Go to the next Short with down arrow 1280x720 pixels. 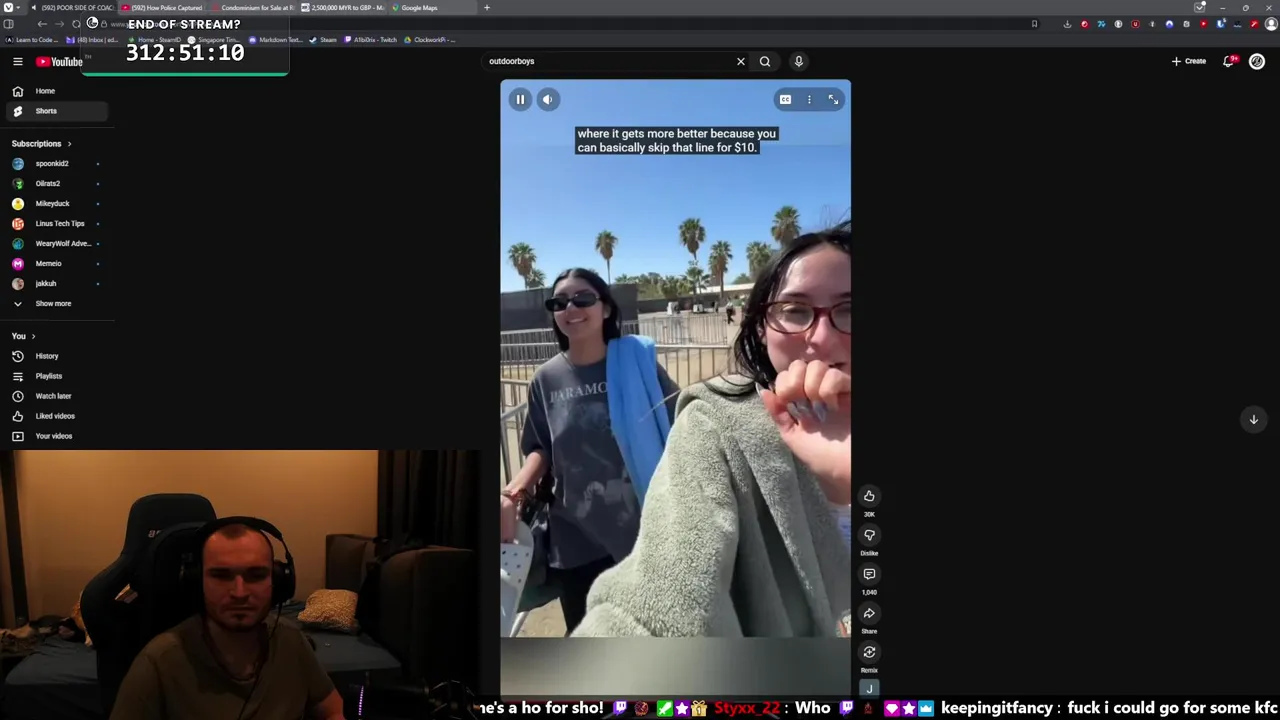(1253, 419)
